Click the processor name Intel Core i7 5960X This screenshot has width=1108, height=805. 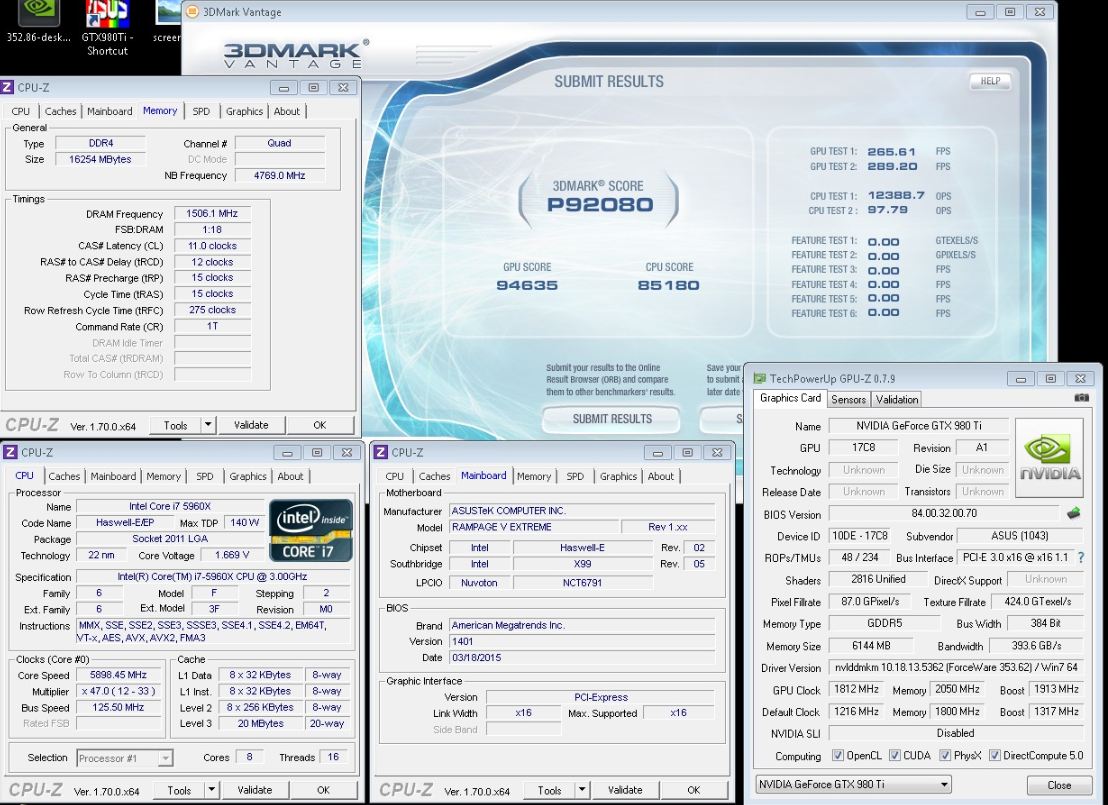point(170,506)
